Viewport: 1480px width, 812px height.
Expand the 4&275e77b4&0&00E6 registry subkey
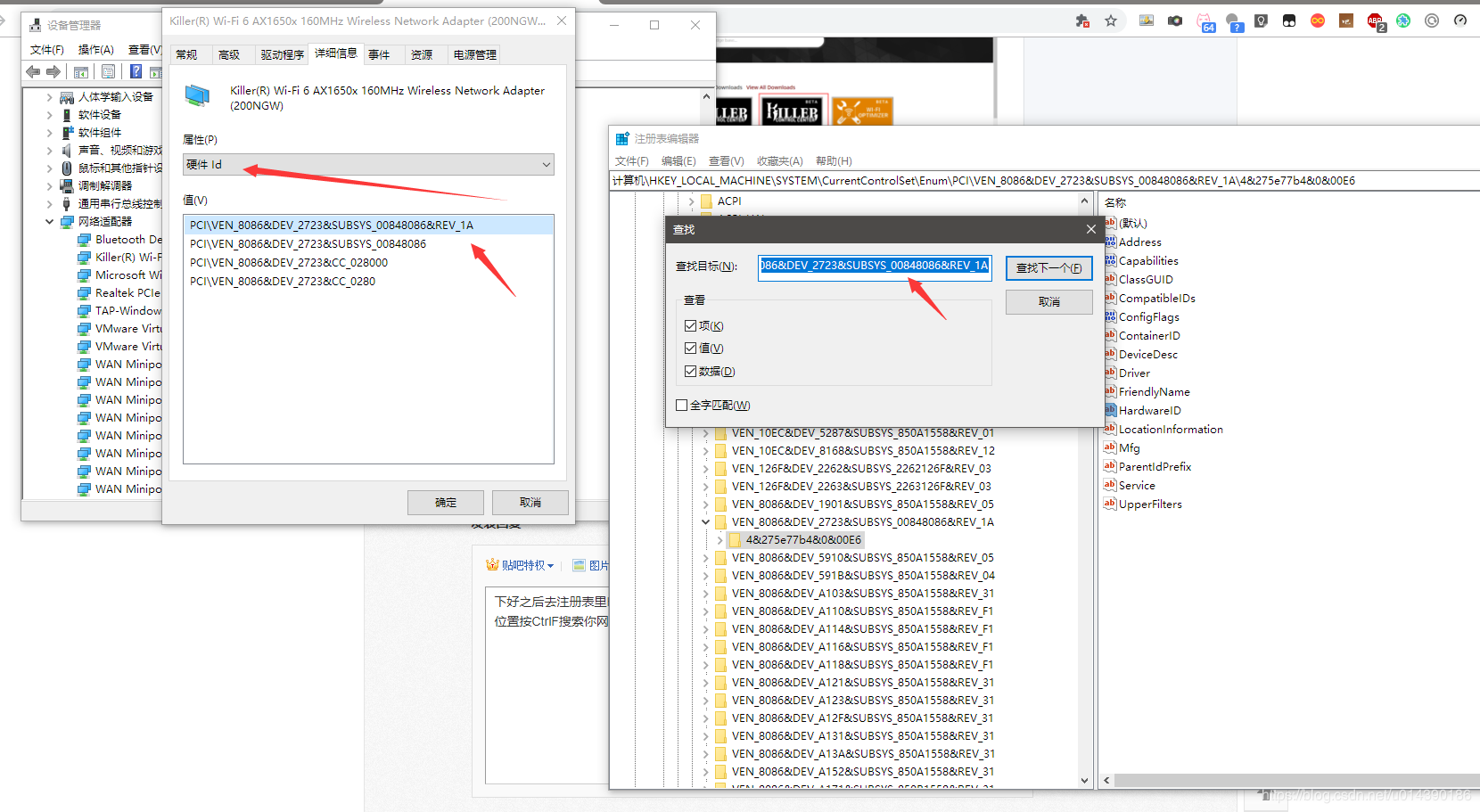point(719,539)
